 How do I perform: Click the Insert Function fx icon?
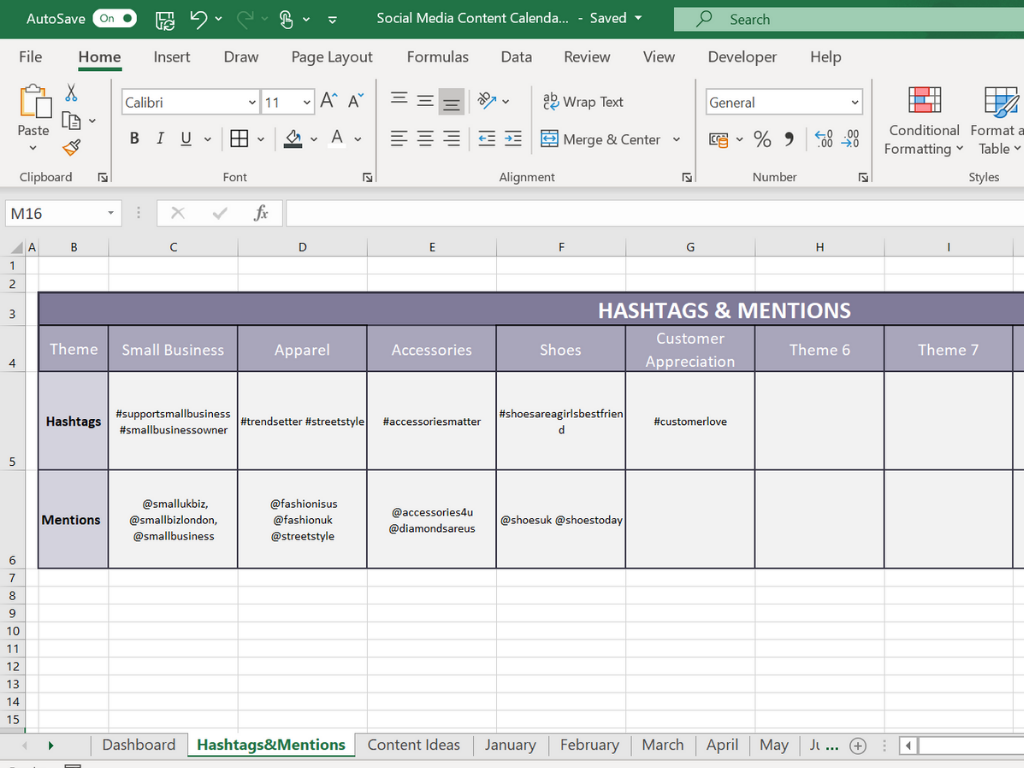point(261,213)
